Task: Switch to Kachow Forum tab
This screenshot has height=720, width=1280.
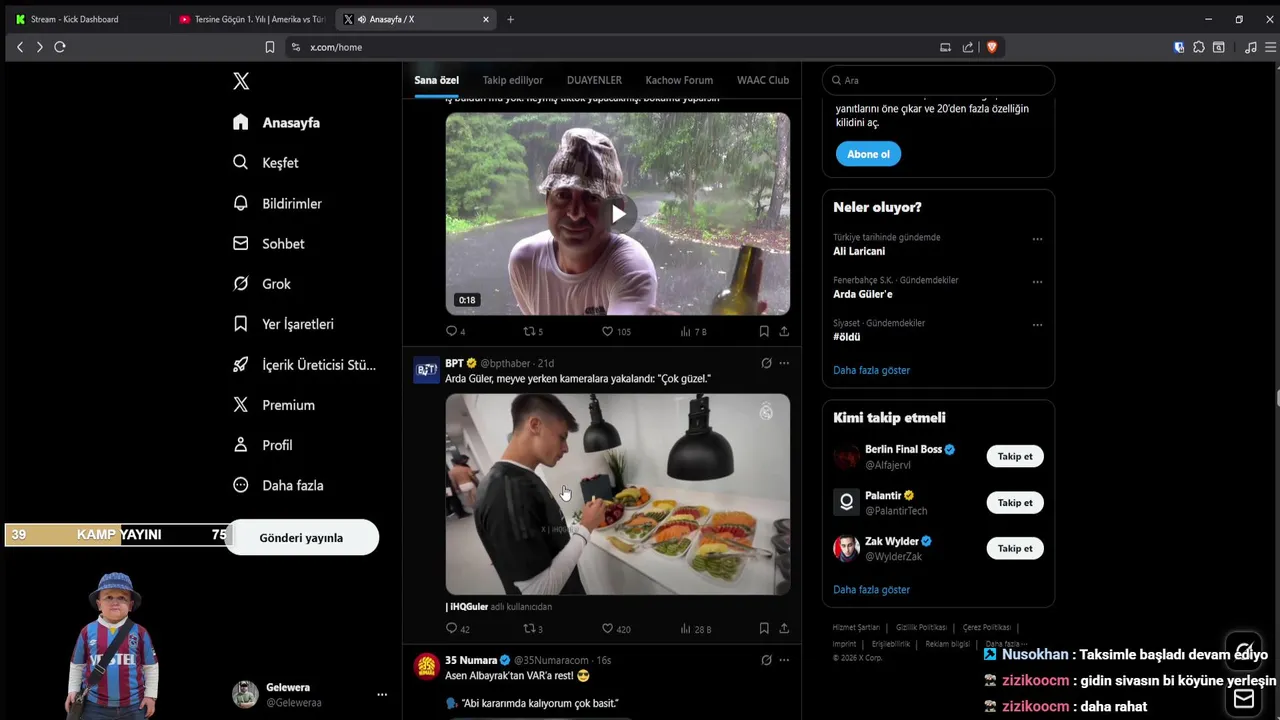Action: point(679,80)
